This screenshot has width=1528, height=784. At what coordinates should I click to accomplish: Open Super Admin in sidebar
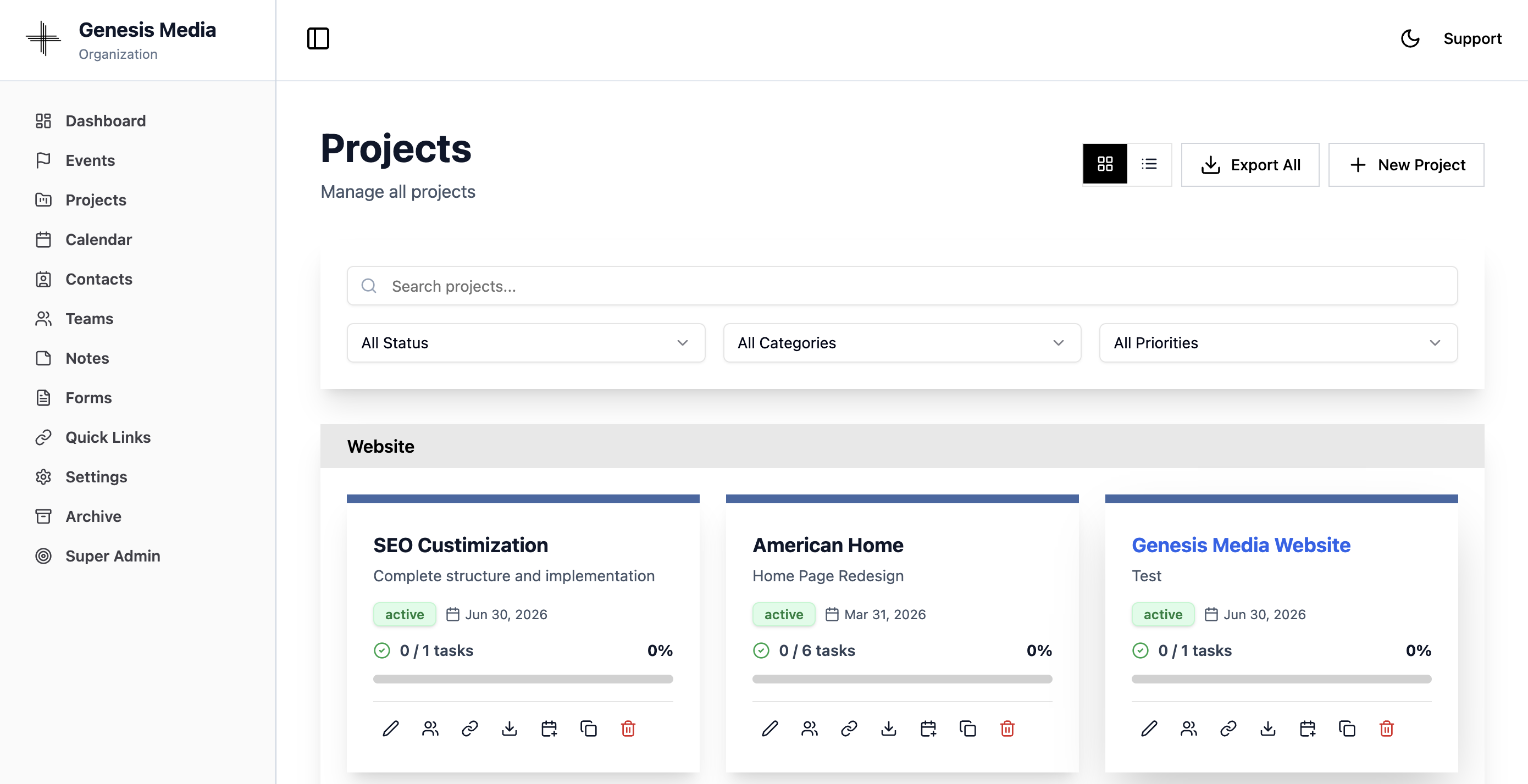coord(137,555)
